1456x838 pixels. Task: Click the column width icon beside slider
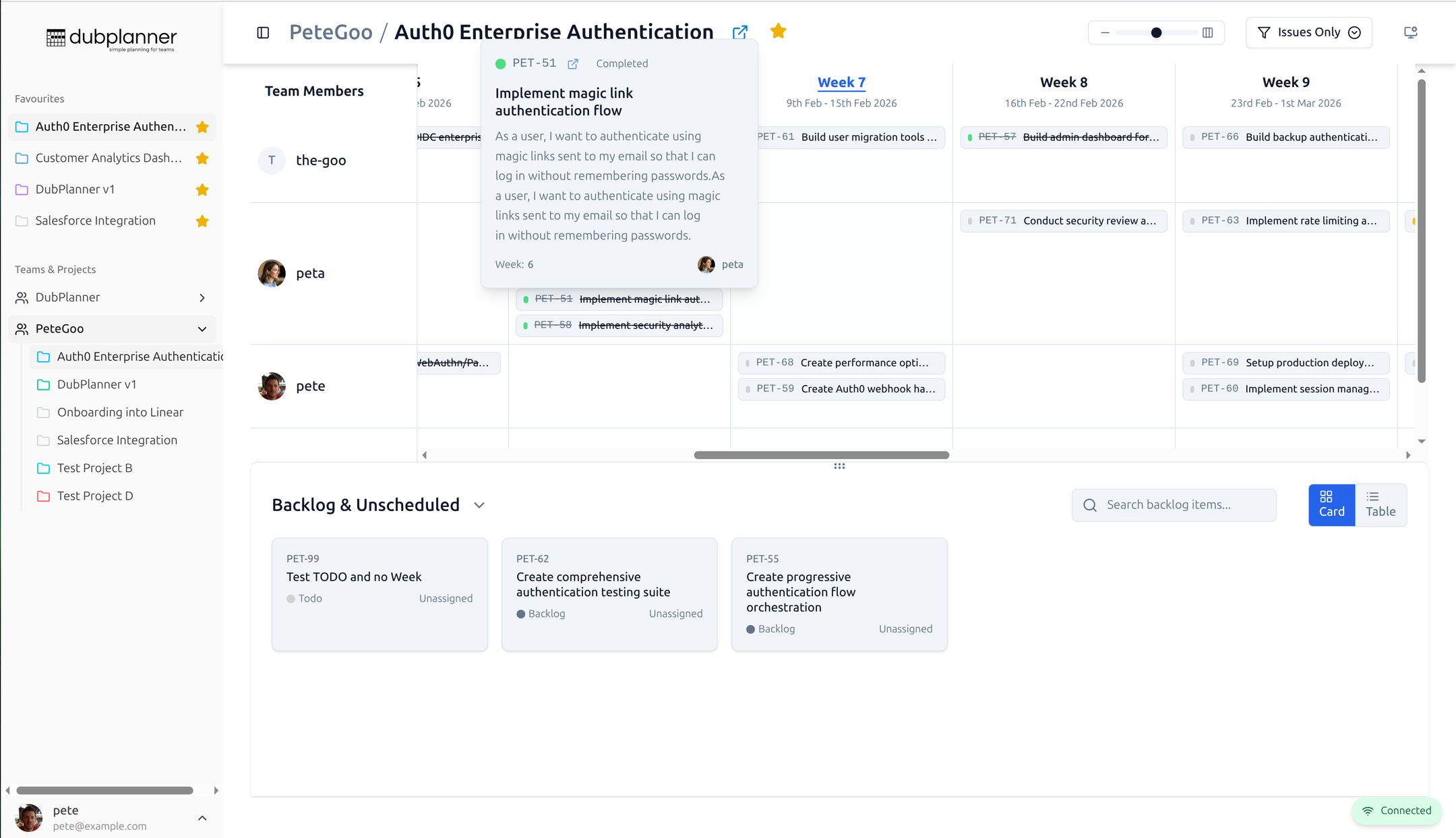pyautogui.click(x=1207, y=32)
